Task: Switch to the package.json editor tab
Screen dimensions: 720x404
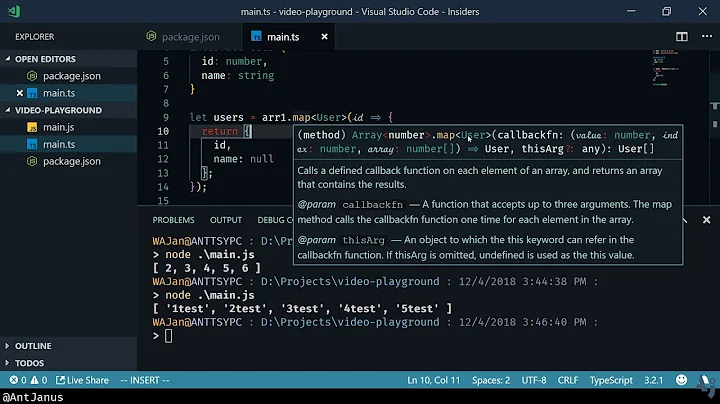Action: (188, 37)
